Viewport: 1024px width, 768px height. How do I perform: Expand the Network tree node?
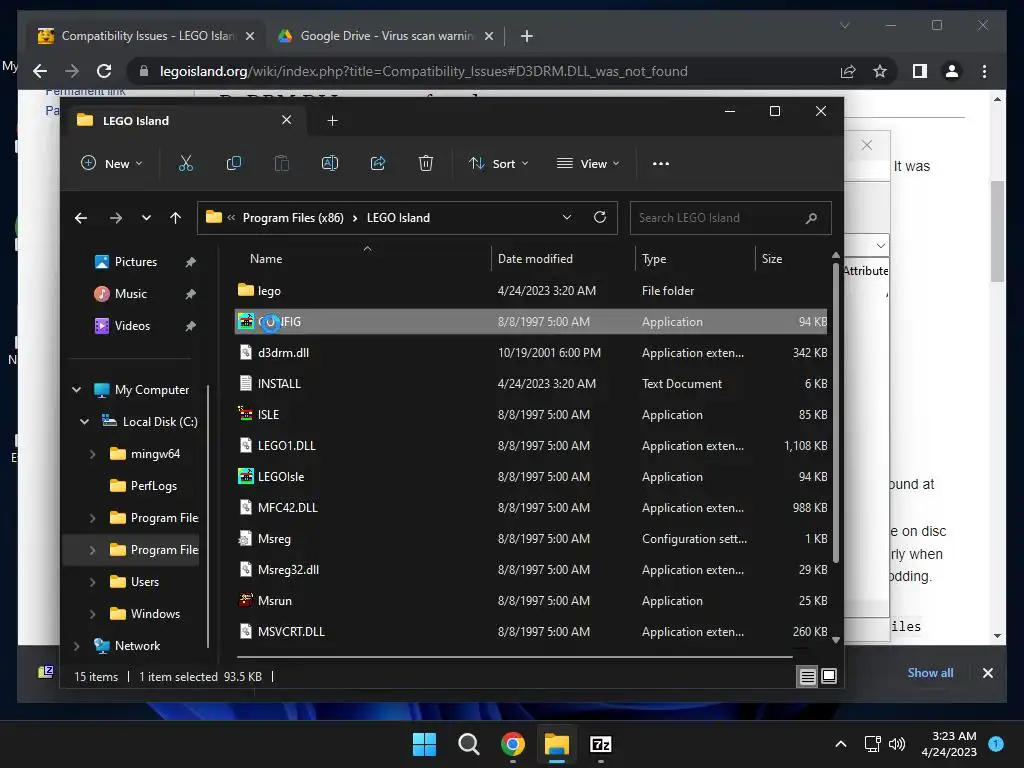76,646
